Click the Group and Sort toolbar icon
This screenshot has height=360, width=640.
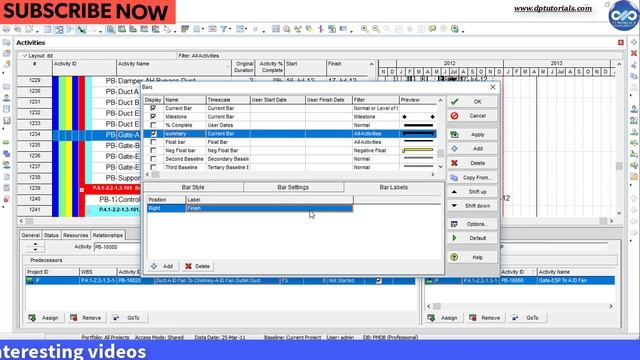click(241, 29)
